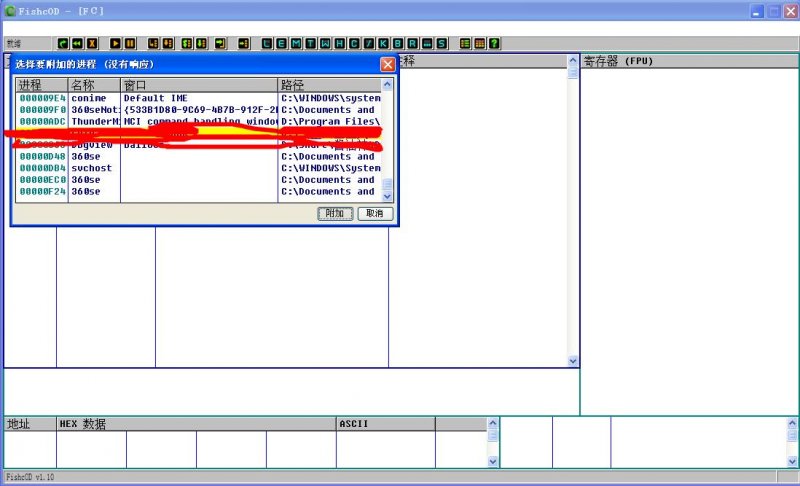Click D:\Program Files path of ThunderM
800x486 pixels.
coord(331,121)
